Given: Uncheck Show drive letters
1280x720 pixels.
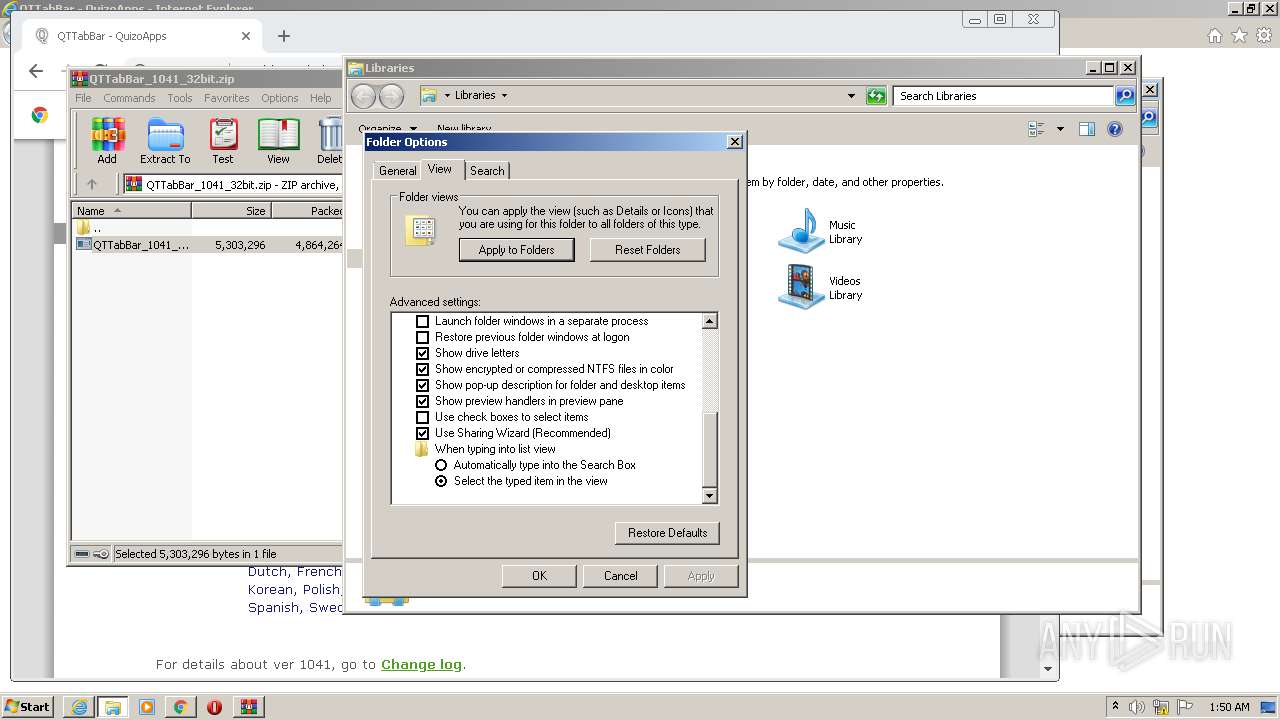Looking at the screenshot, I should point(422,353).
